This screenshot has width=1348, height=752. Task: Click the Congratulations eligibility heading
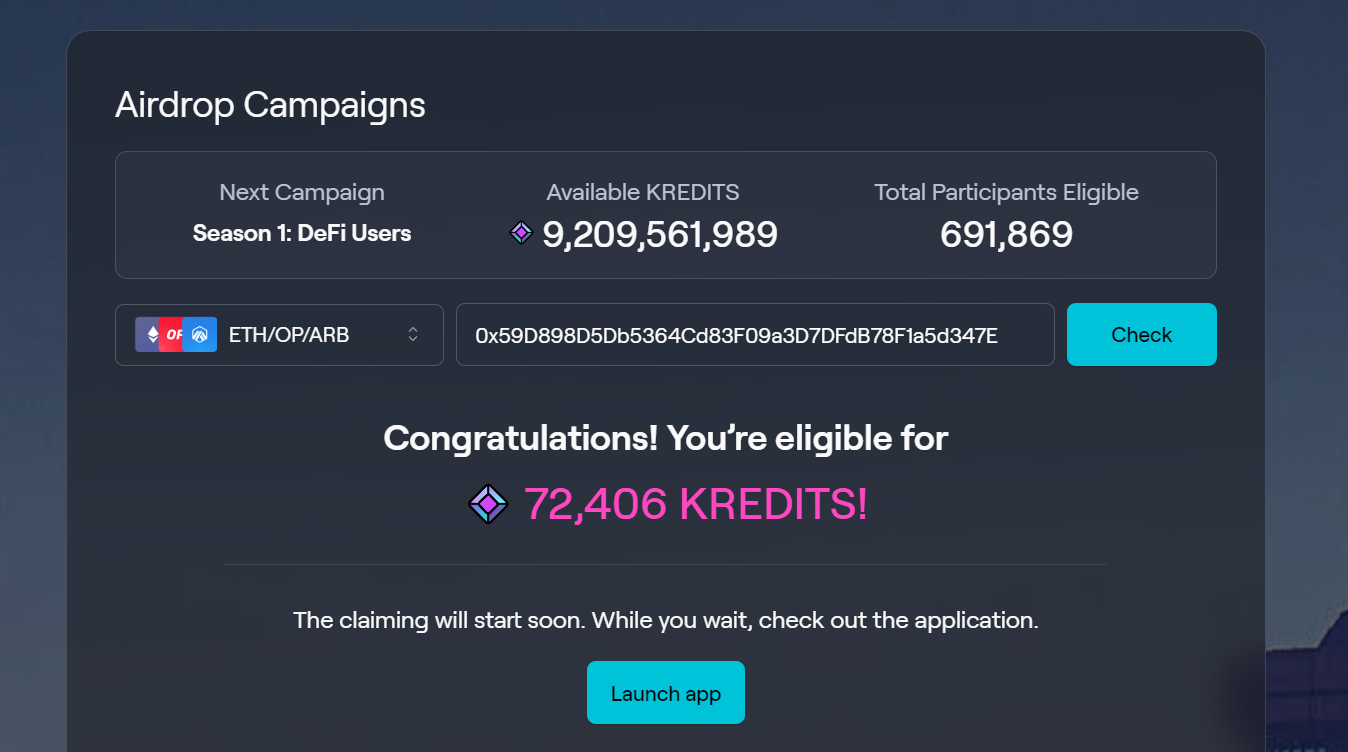point(666,438)
